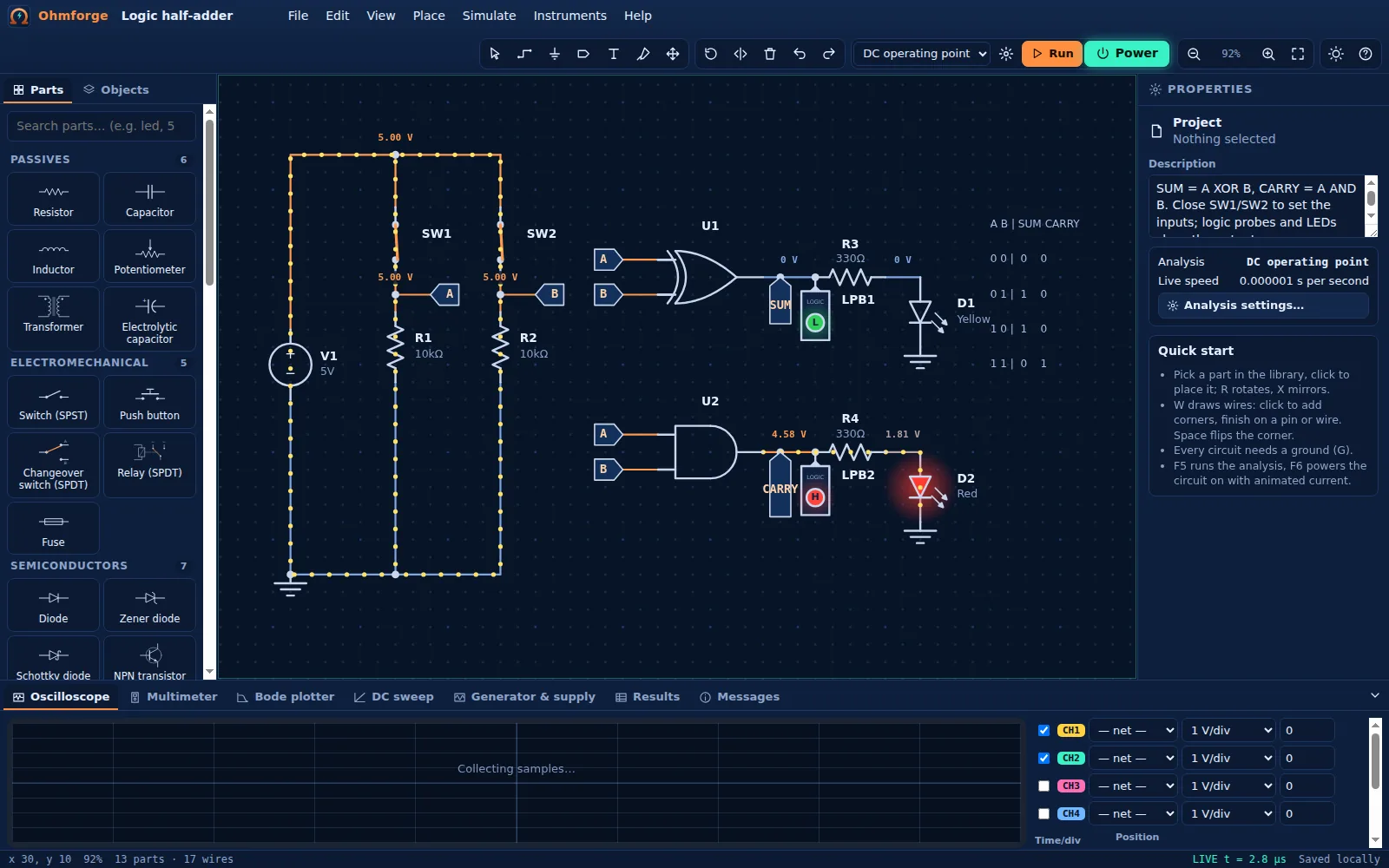
Task: Click the parts list scrollbar thumb
Action: coord(209,201)
